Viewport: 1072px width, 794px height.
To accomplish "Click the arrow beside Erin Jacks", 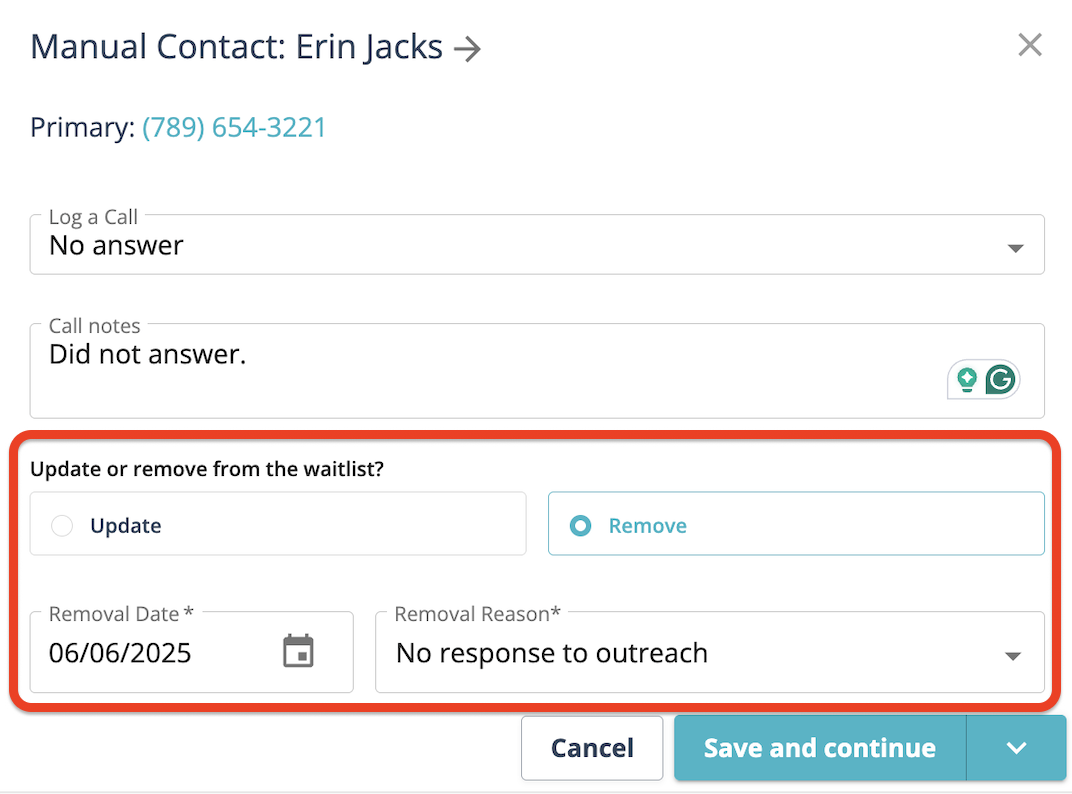I will [467, 48].
